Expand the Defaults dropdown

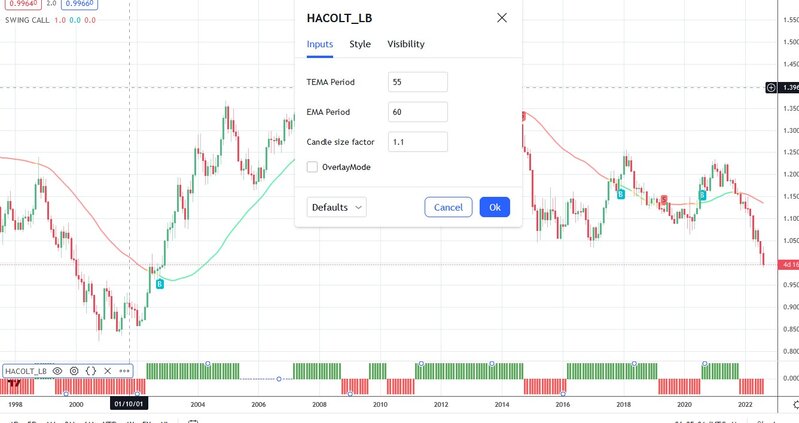click(337, 207)
